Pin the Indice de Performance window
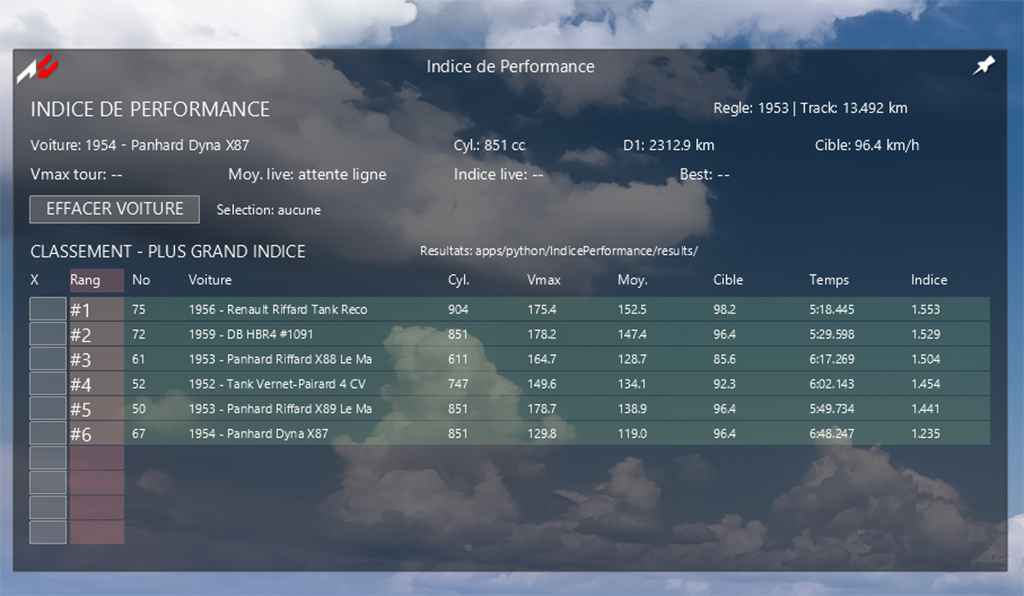Screen dimensions: 1024x596 point(984,66)
